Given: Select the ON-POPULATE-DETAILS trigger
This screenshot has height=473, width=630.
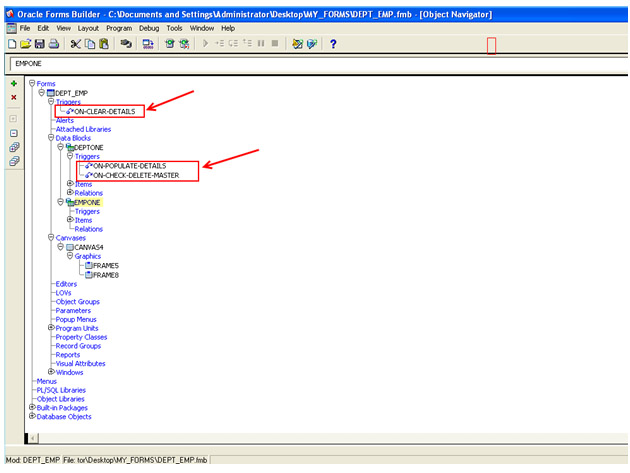Looking at the screenshot, I should pos(127,165).
